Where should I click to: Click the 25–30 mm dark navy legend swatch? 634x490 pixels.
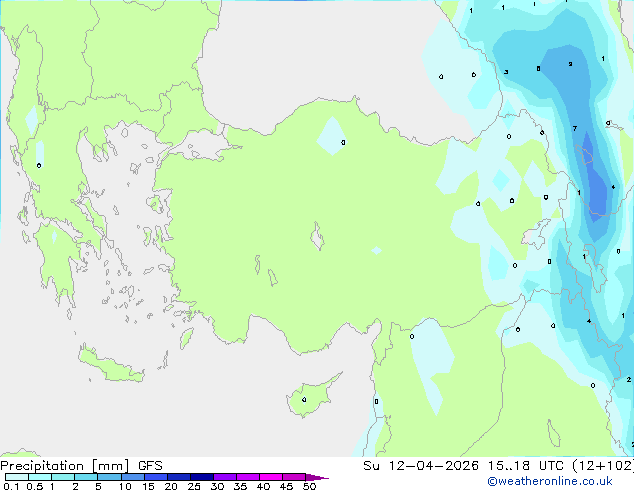tap(202, 477)
